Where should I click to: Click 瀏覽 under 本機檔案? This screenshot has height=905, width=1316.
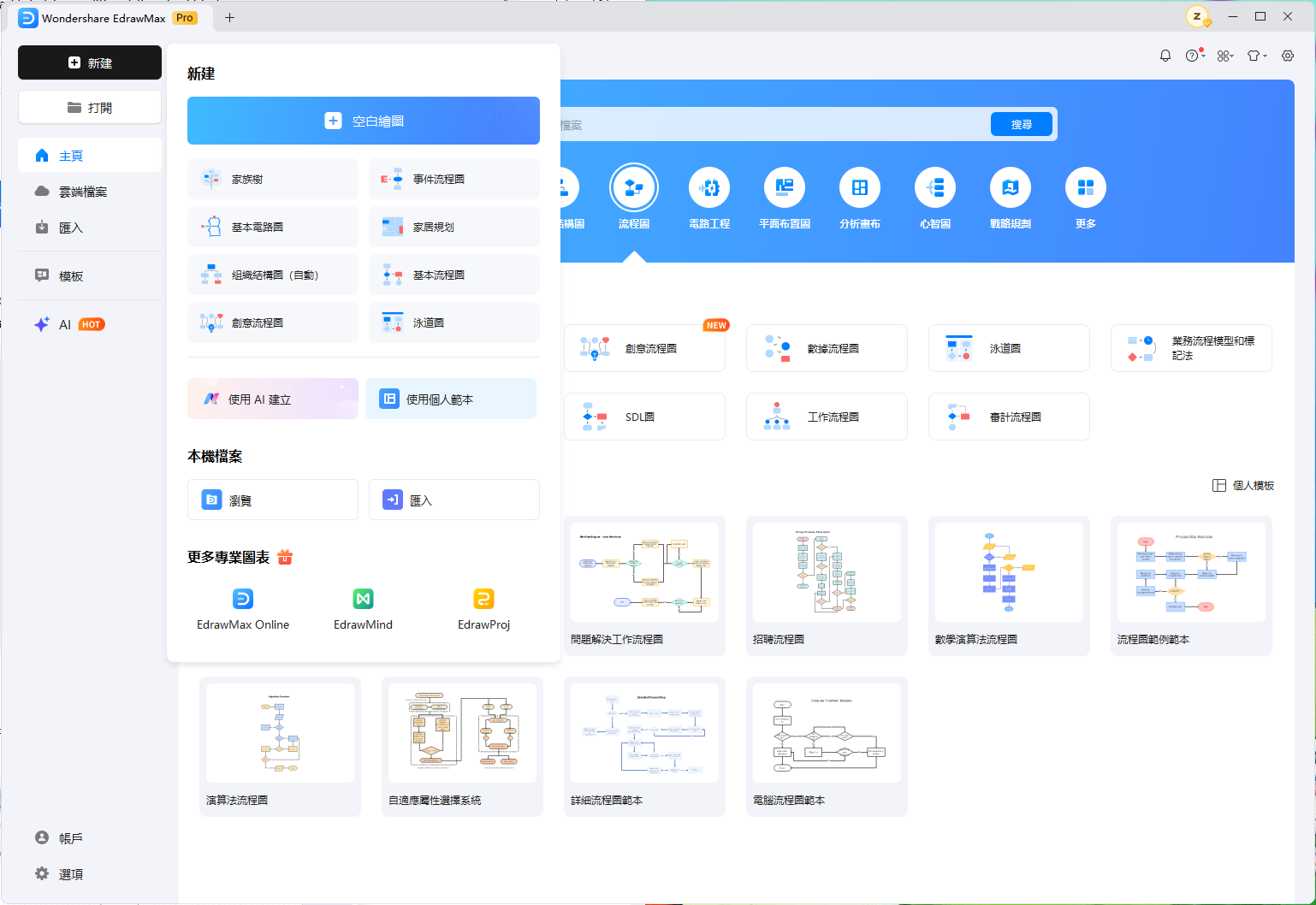coord(273,500)
